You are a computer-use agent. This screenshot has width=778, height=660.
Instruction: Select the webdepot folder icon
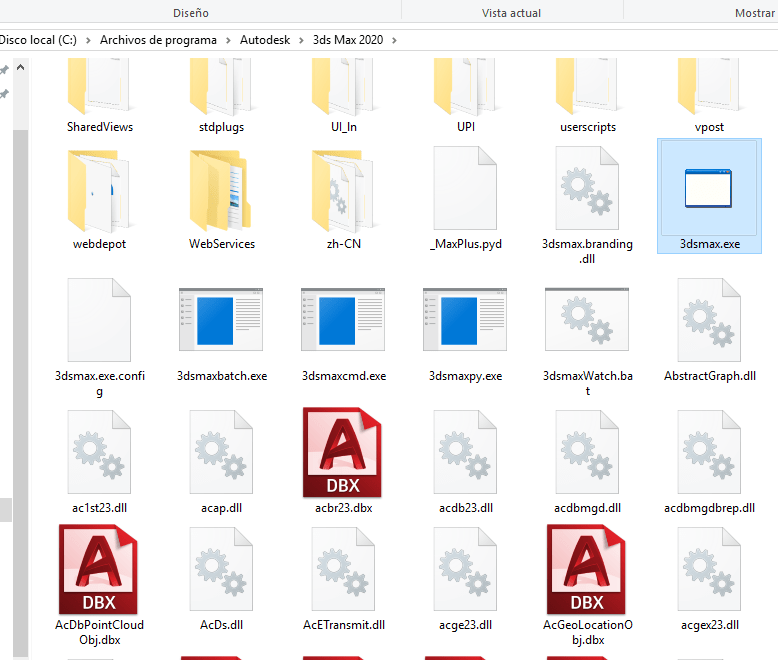click(99, 192)
